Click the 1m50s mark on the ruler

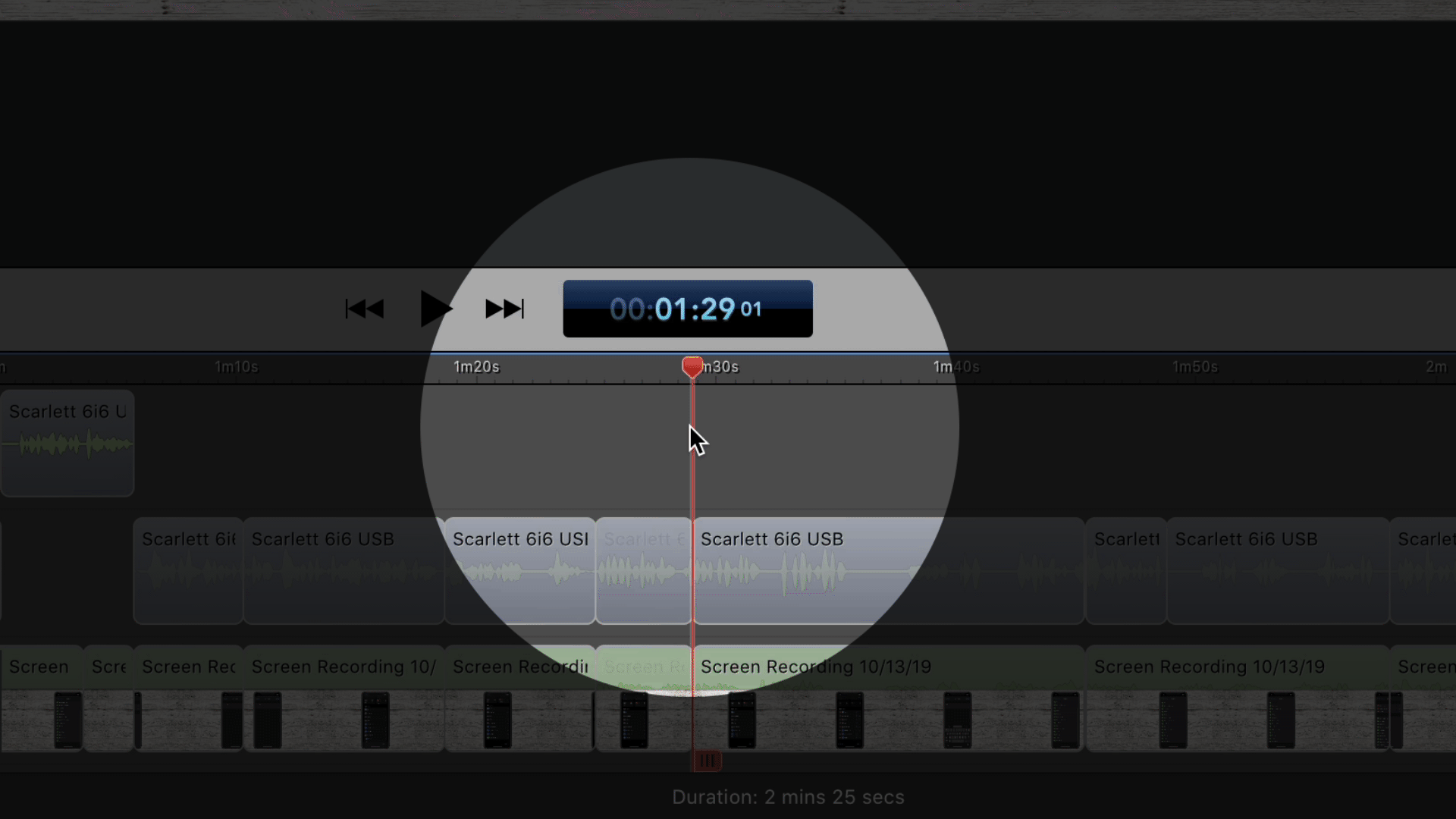click(1195, 367)
